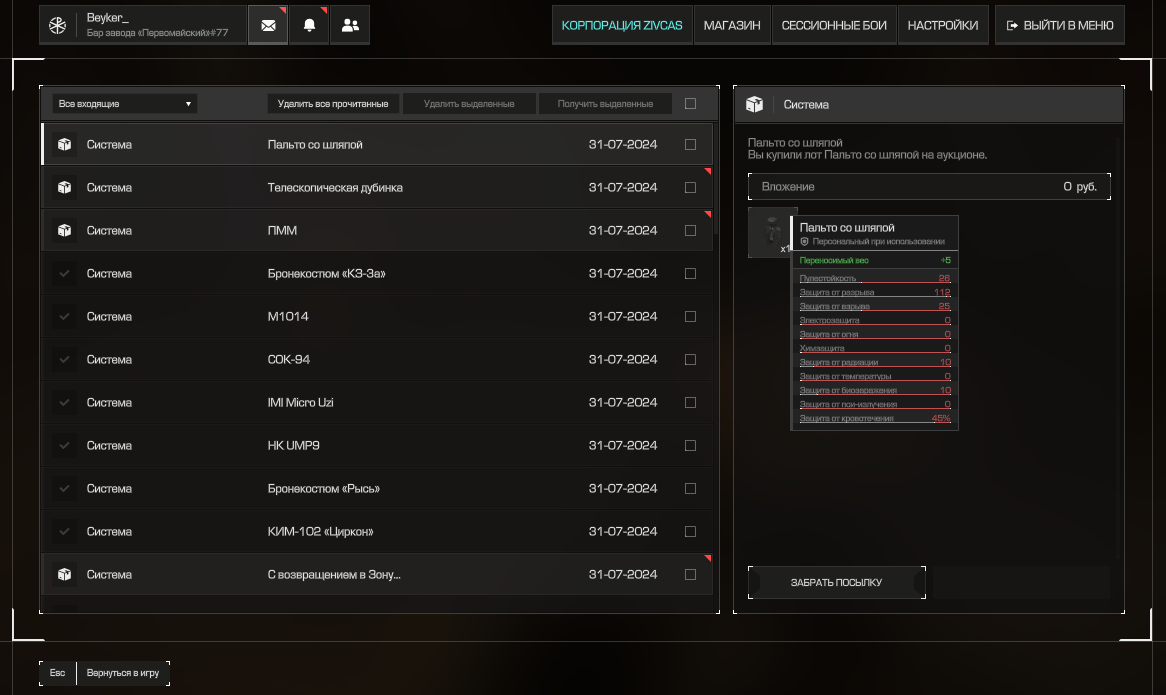This screenshot has width=1166, height=695.
Task: Click Удалить все прочитанные button
Action: click(x=333, y=104)
